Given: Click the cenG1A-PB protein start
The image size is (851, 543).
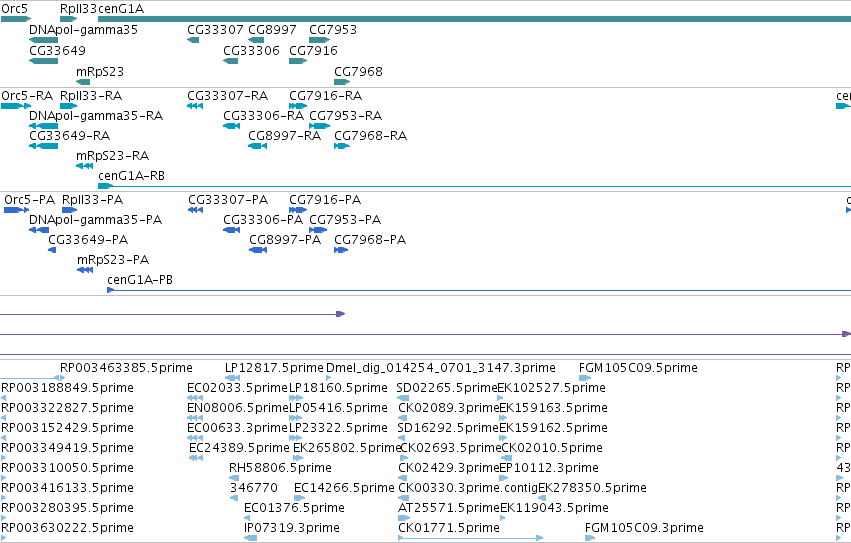Looking at the screenshot, I should pyautogui.click(x=111, y=291).
